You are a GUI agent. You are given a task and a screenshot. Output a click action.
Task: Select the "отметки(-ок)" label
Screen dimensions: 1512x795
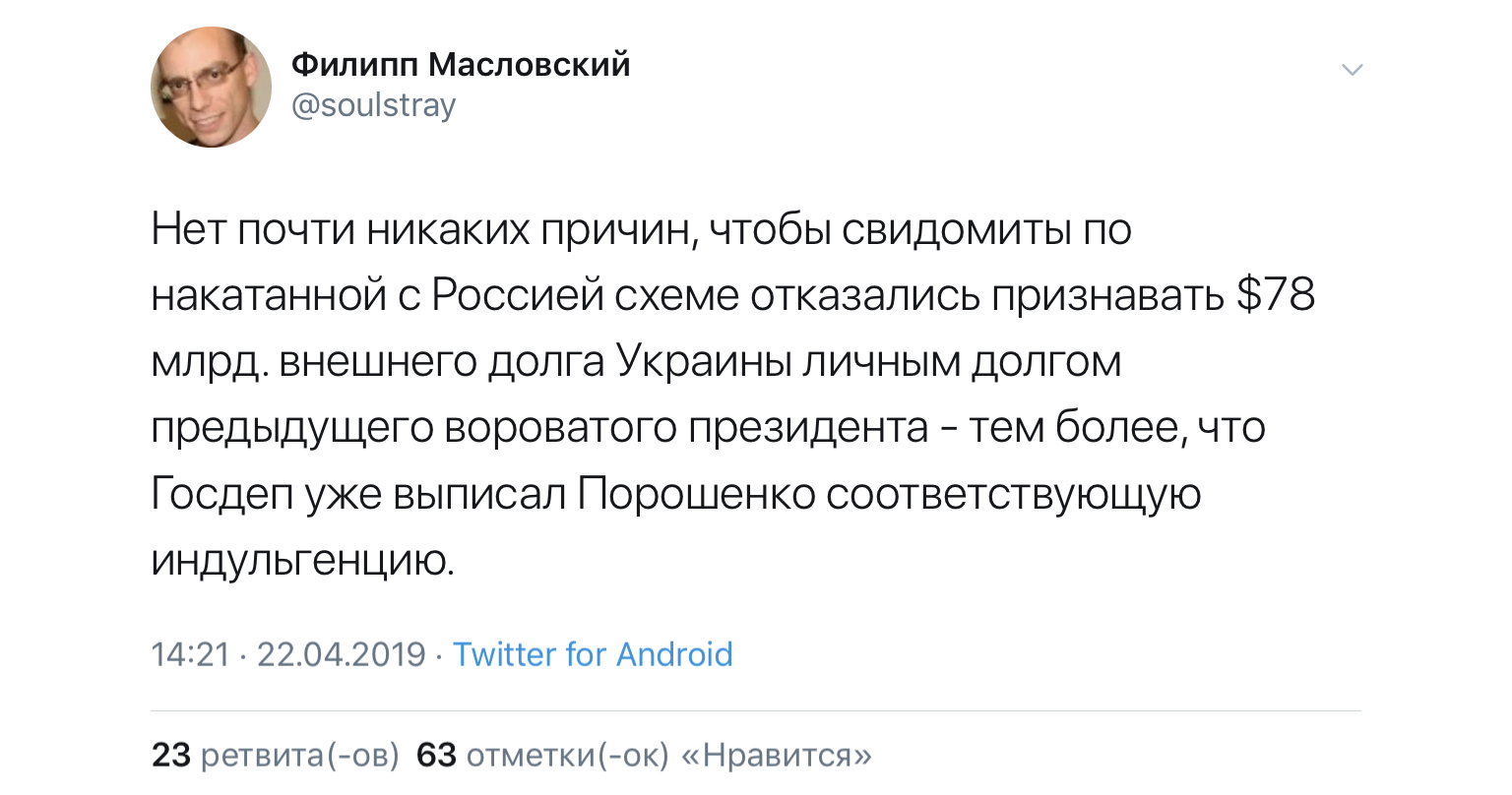coord(567,755)
